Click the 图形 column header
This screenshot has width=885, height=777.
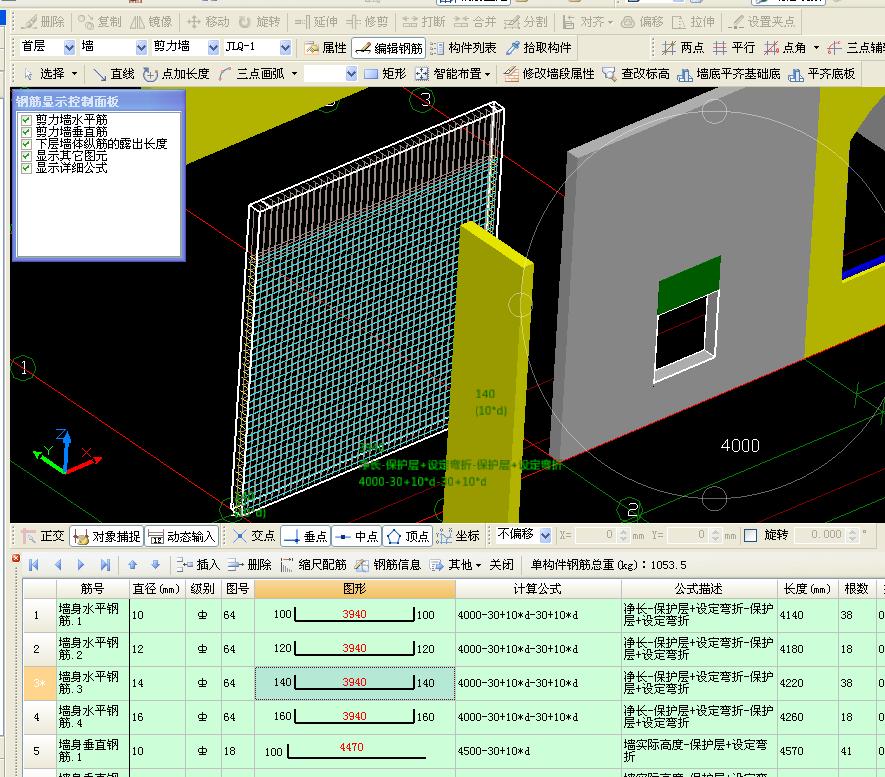pyautogui.click(x=355, y=589)
